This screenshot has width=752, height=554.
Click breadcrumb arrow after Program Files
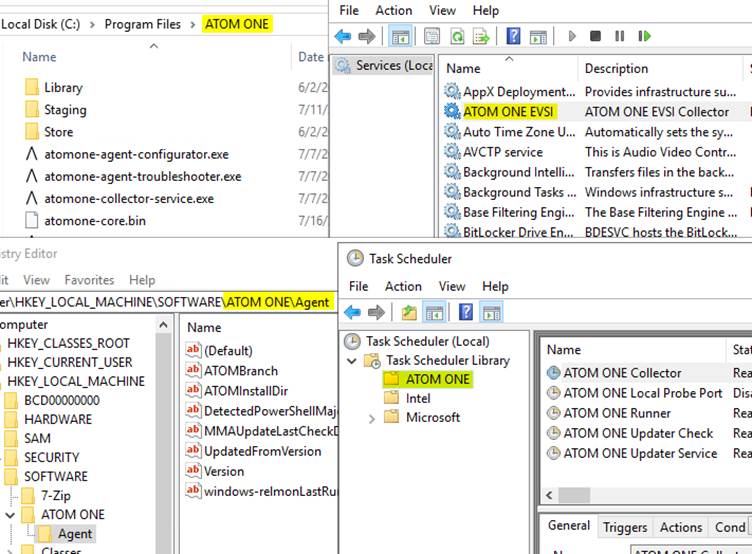tap(193, 24)
